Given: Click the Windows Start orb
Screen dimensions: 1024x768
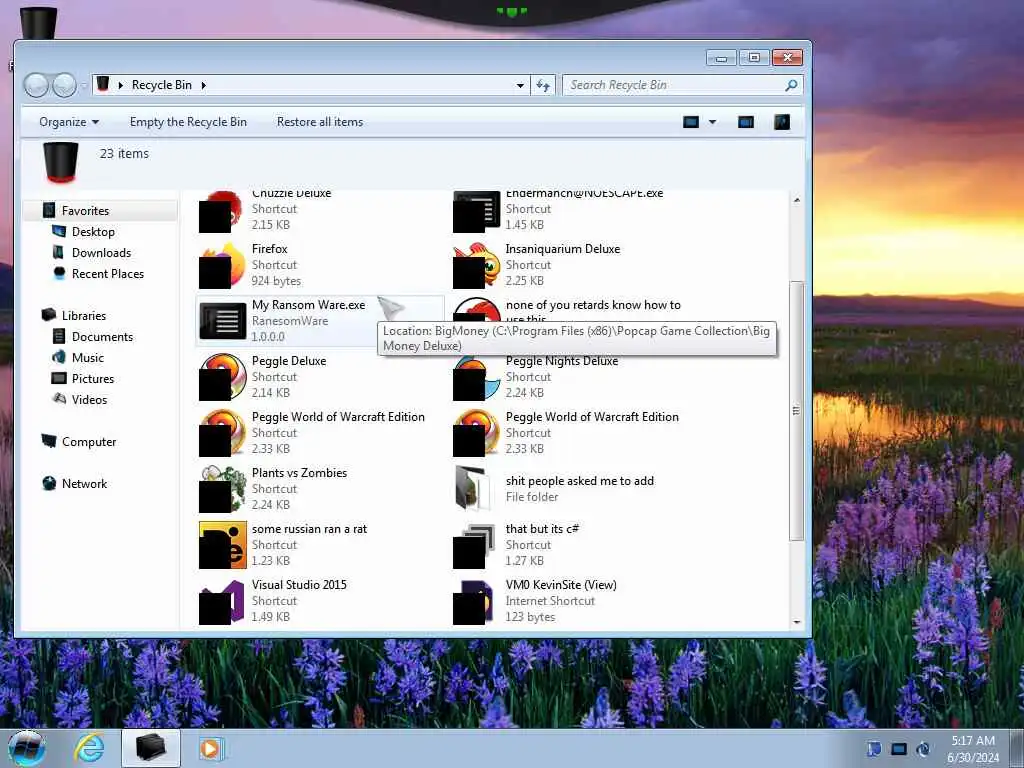Looking at the screenshot, I should pyautogui.click(x=27, y=748).
